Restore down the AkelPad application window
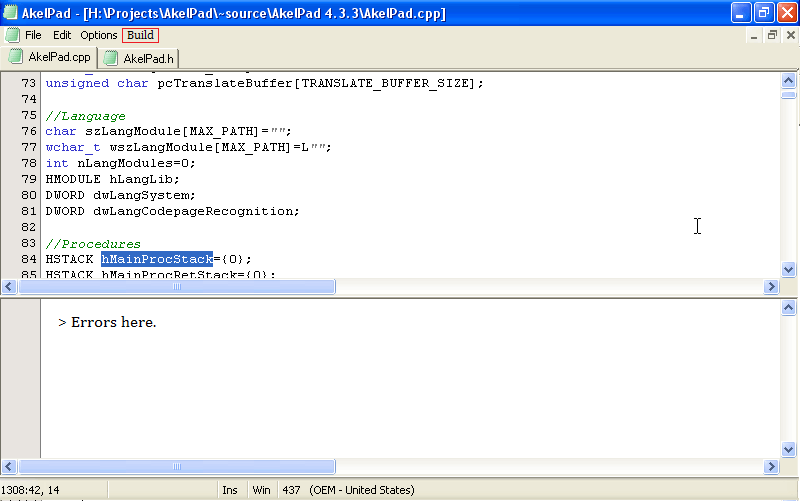The width and height of the screenshot is (800, 501). [x=764, y=13]
